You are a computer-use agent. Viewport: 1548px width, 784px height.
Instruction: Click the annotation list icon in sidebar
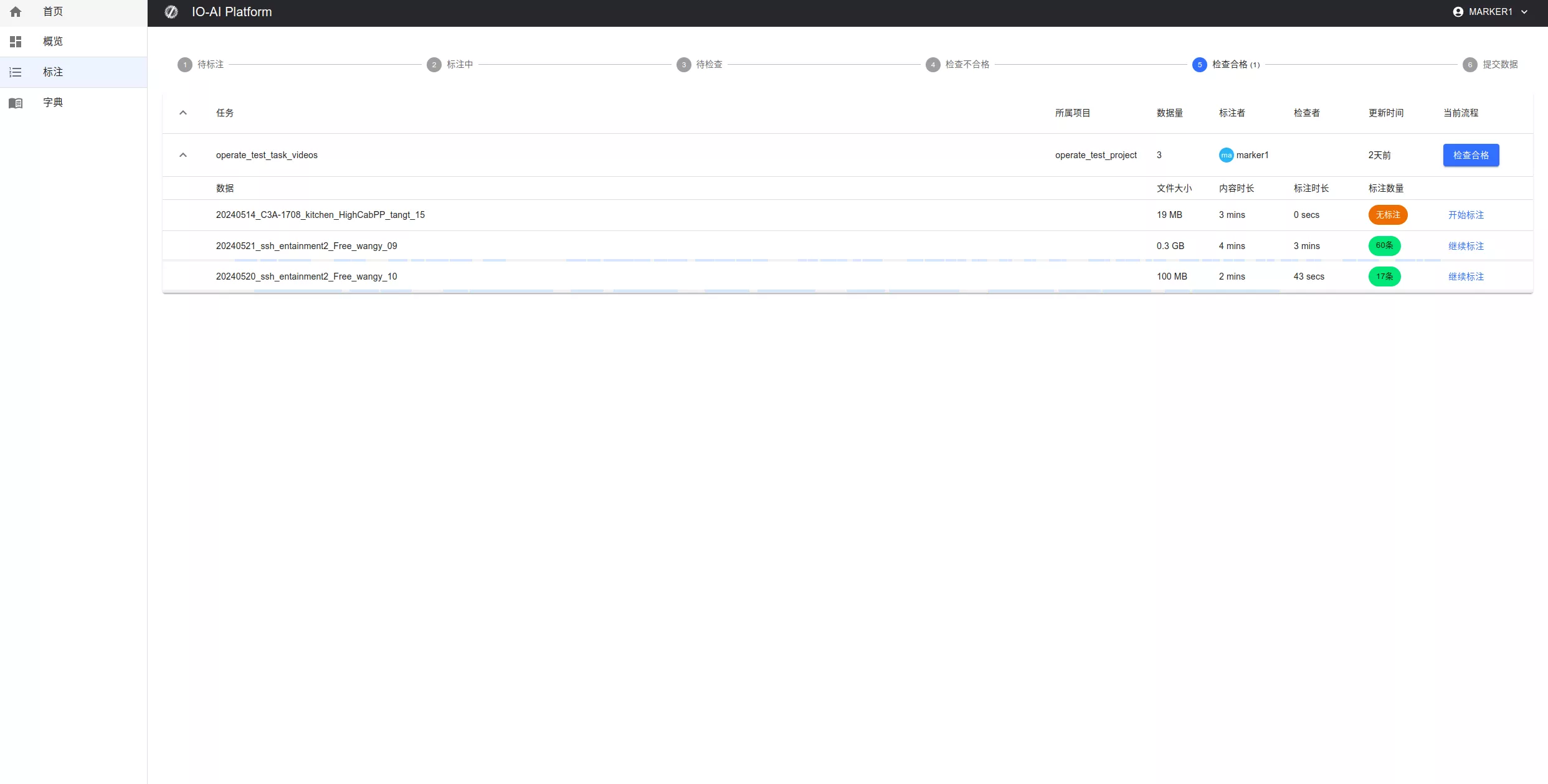point(16,72)
